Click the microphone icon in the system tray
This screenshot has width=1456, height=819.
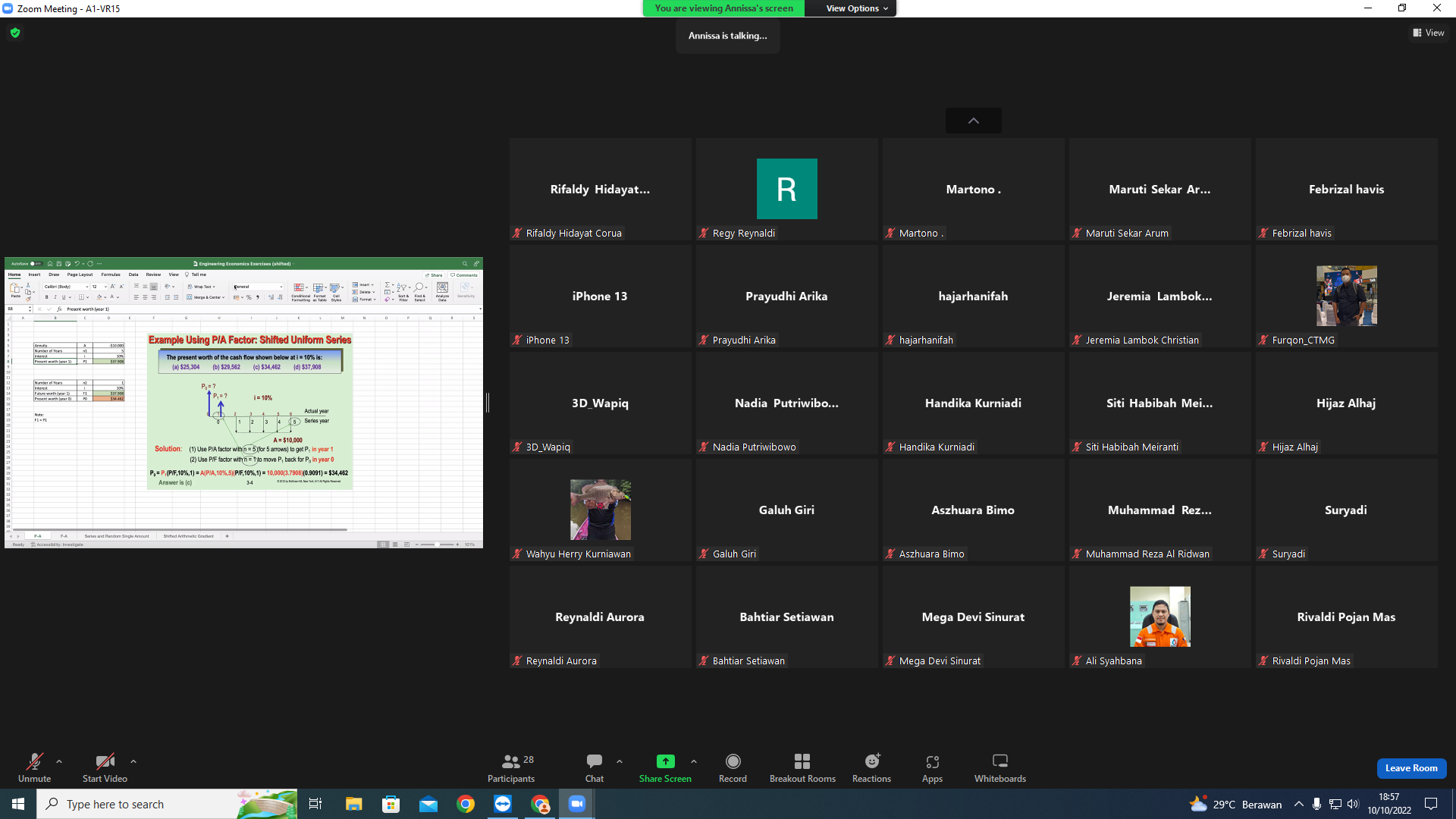pyautogui.click(x=1316, y=804)
